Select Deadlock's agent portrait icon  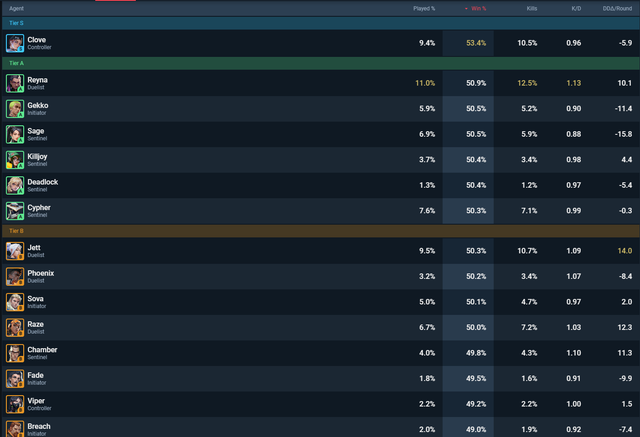[x=15, y=186]
